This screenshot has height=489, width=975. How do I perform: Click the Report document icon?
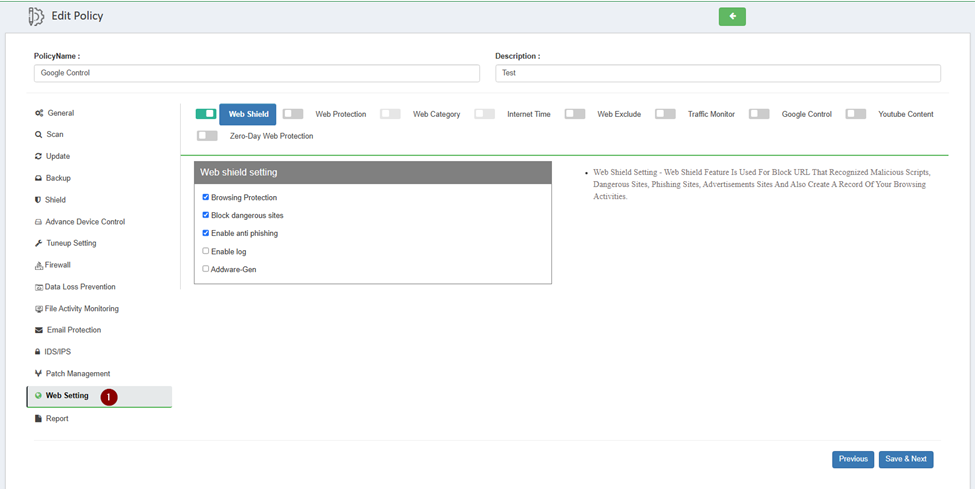(x=39, y=419)
